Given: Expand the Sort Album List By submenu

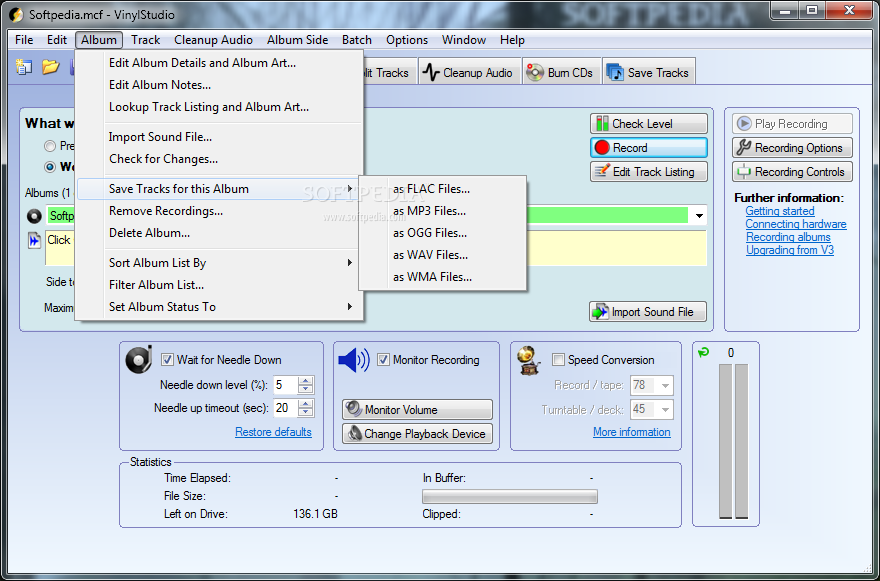Looking at the screenshot, I should 219,263.
